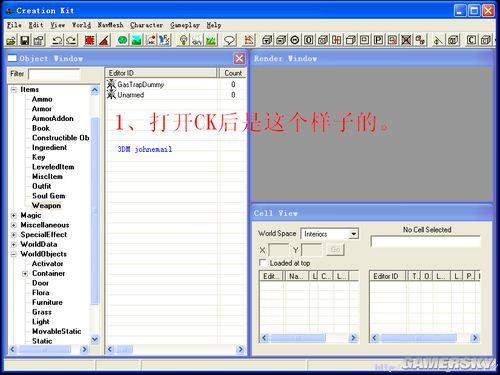
Task: Click the Editor ID column header in Object Window
Action: click(162, 73)
